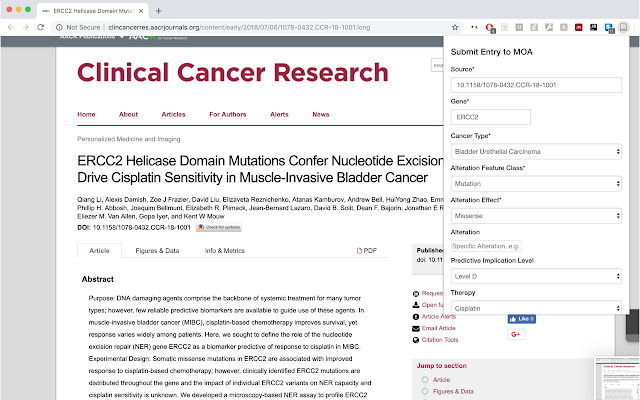Click the Article Alerts link

[442, 316]
